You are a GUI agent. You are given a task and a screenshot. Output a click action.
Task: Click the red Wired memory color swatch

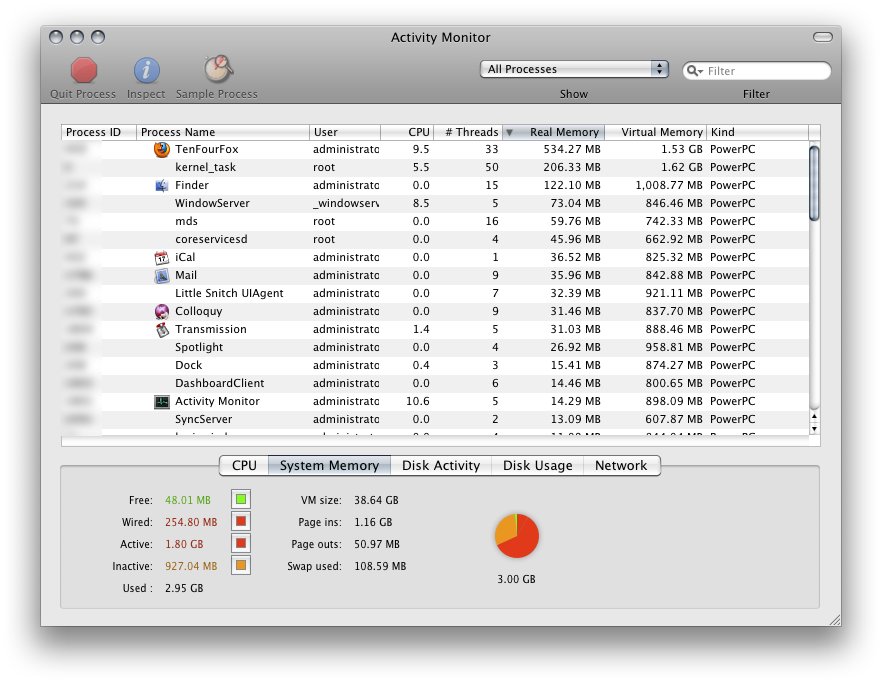pos(241,521)
